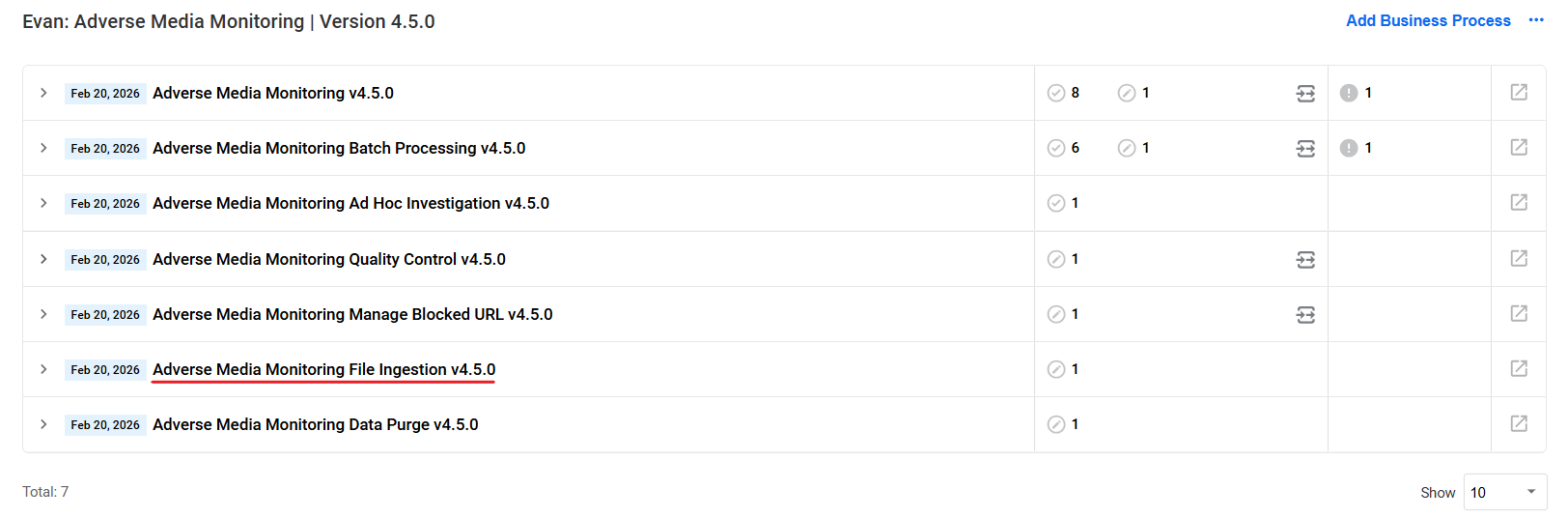Expand Adverse Media Monitoring v4.5.0 row

coord(43,93)
